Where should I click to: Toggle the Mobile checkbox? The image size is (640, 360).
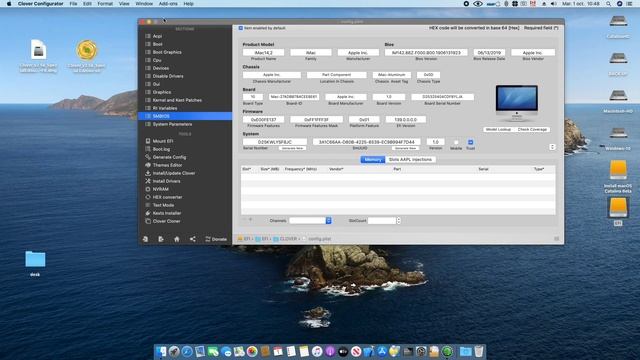pyautogui.click(x=456, y=142)
